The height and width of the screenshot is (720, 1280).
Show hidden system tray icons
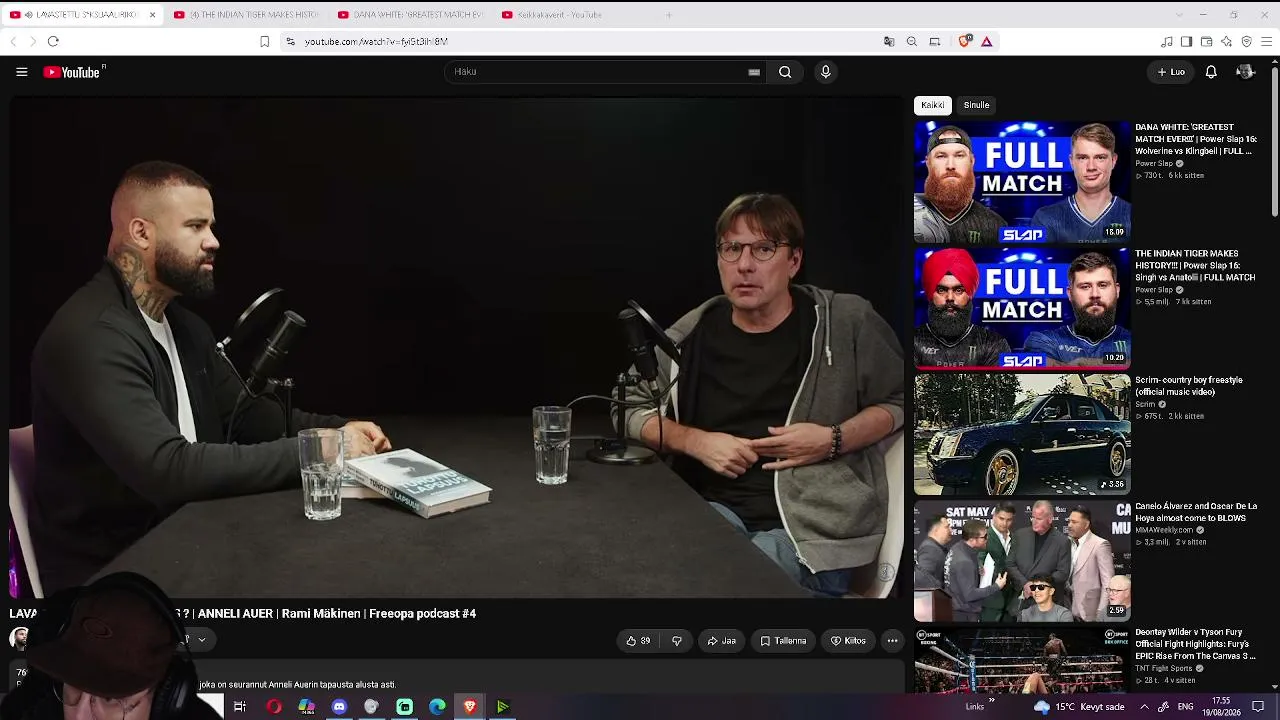[x=1144, y=707]
